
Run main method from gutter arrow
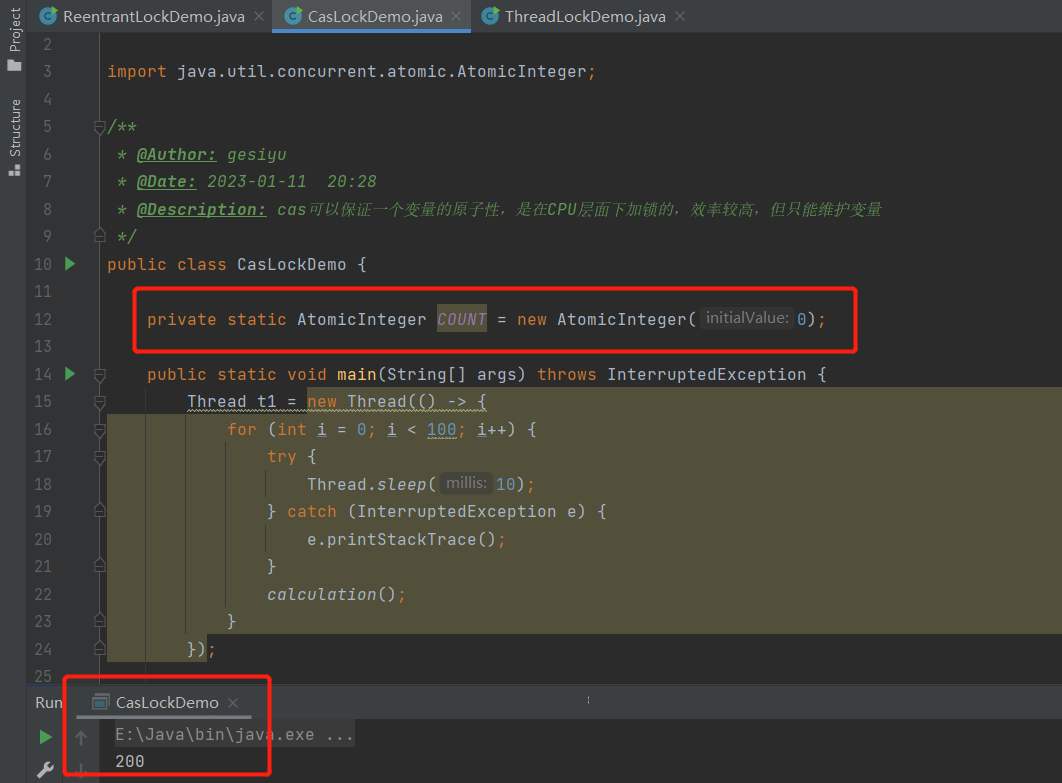(70, 373)
